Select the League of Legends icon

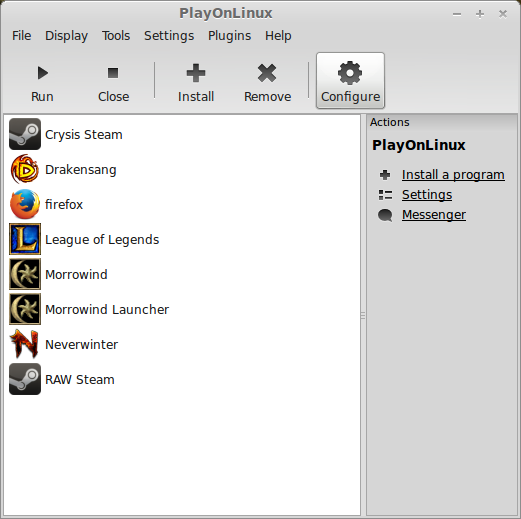point(25,239)
